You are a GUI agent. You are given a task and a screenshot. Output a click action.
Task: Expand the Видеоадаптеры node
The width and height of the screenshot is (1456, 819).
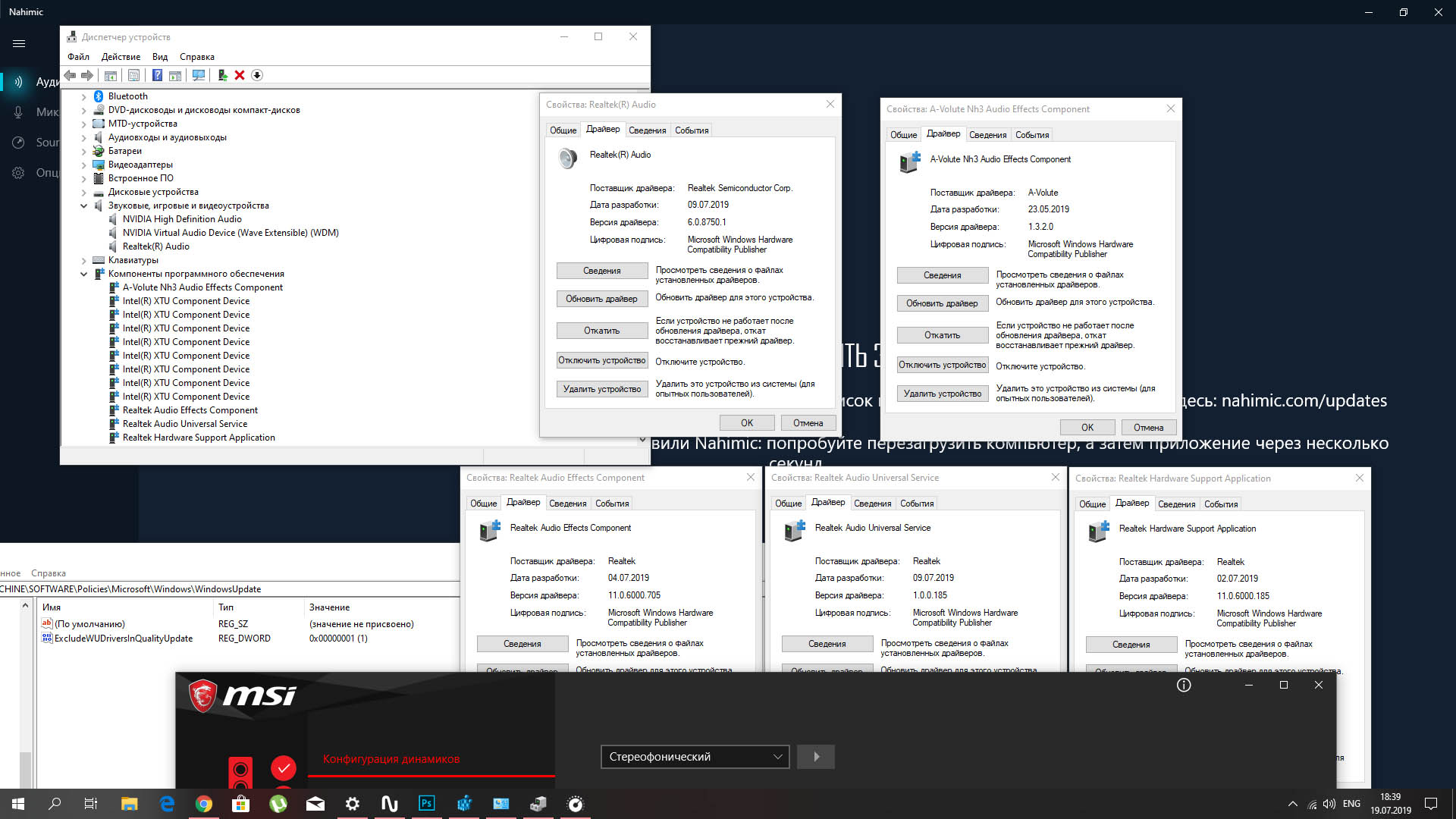[x=83, y=165]
